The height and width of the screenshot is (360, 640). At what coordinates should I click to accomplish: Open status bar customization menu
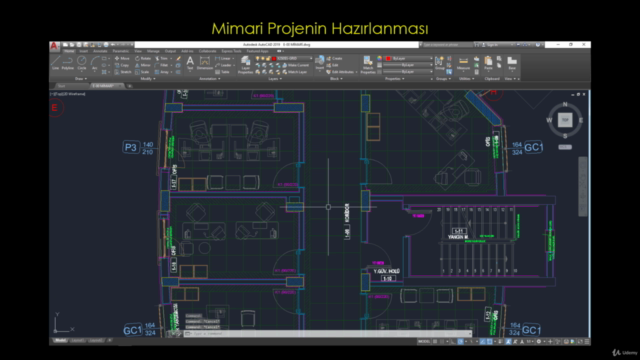click(x=587, y=341)
